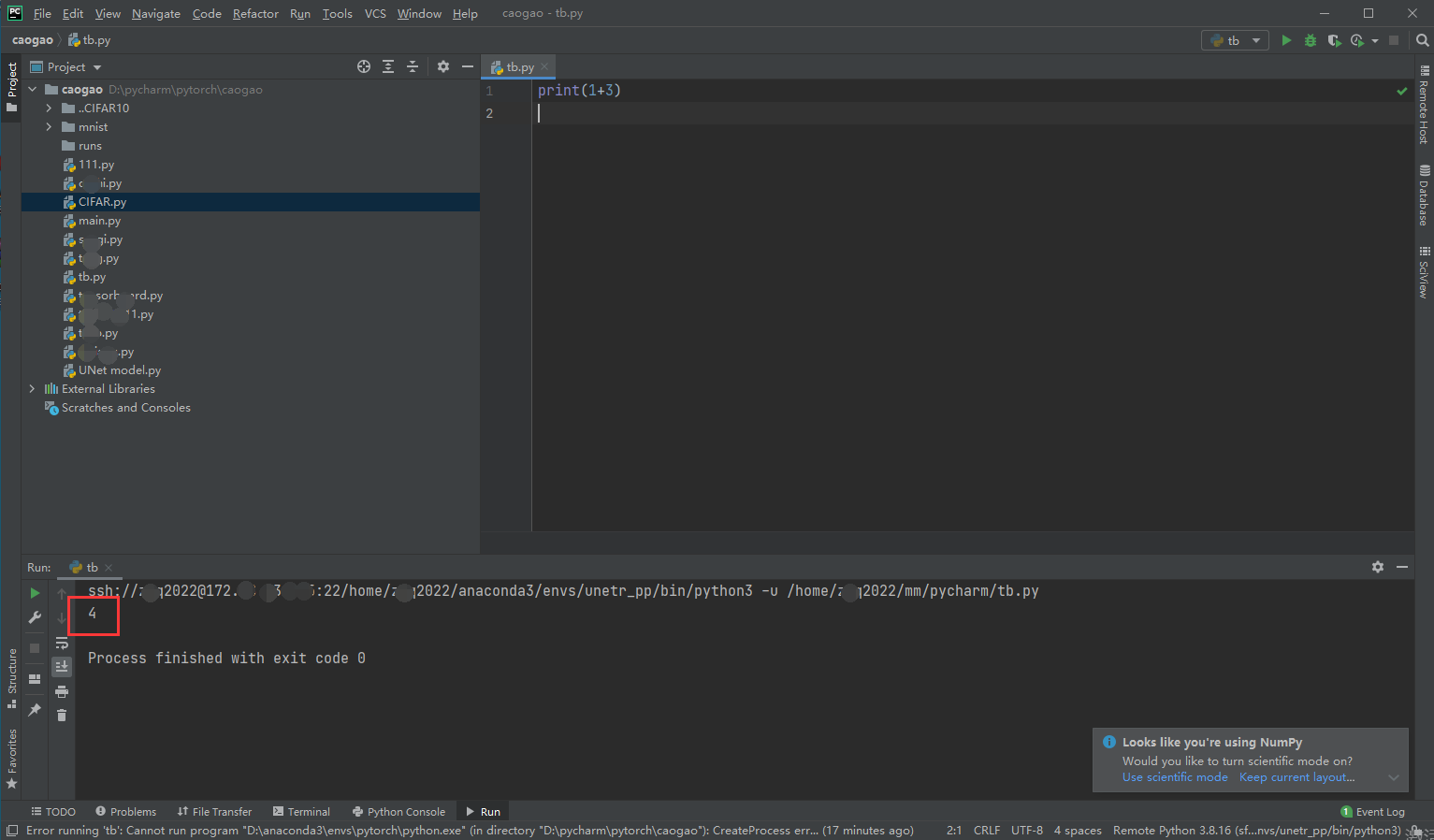Screen dimensions: 1434x840
Task: Pin the Run tab
Action: pos(35,710)
